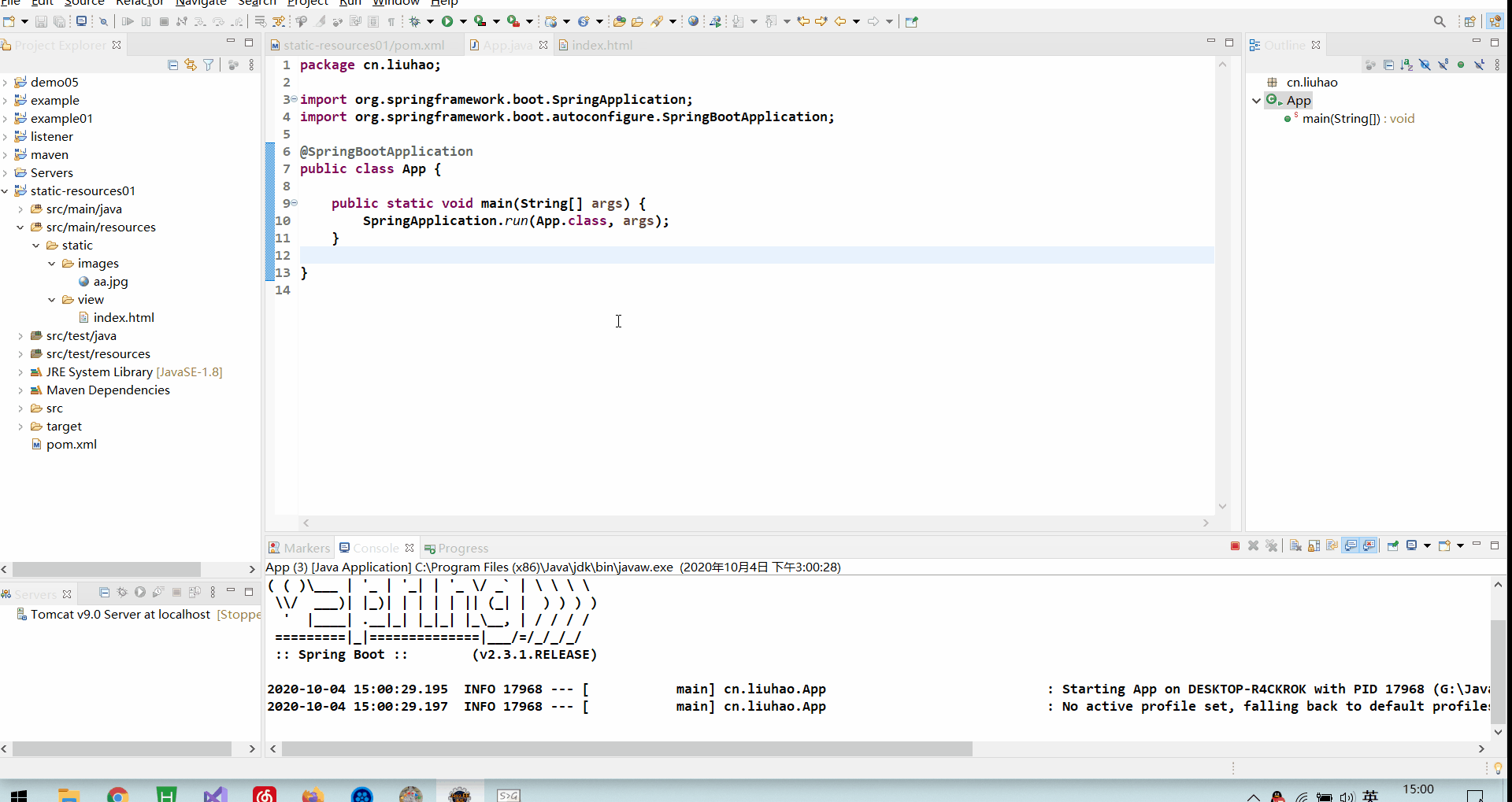This screenshot has width=1512, height=802.
Task: Click the Open Perspective icon at top right
Action: 1469,21
